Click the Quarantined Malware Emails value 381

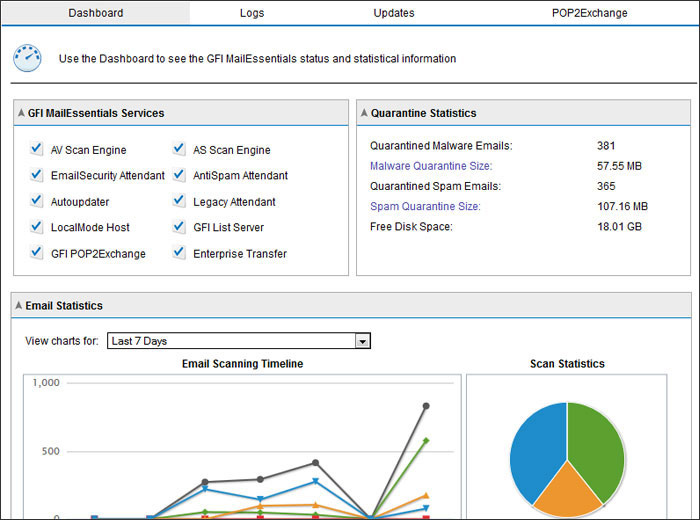coord(606,146)
